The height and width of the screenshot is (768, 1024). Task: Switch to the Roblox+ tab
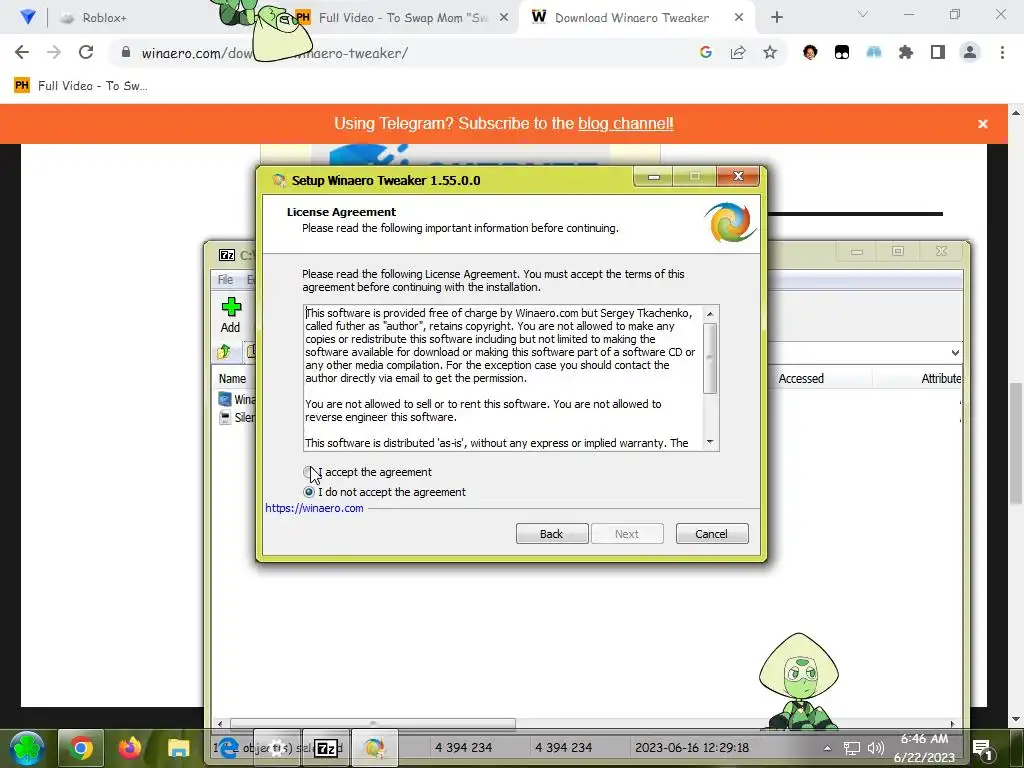(104, 18)
